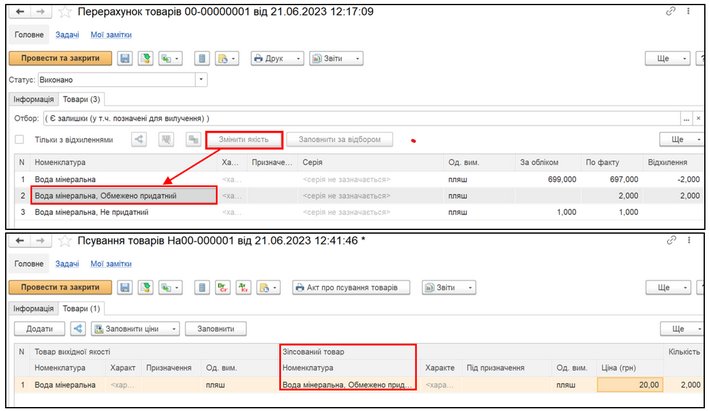Click the back arrow in Псування товарів window
Image resolution: width=710 pixels, height=411 pixels.
click(x=17, y=241)
